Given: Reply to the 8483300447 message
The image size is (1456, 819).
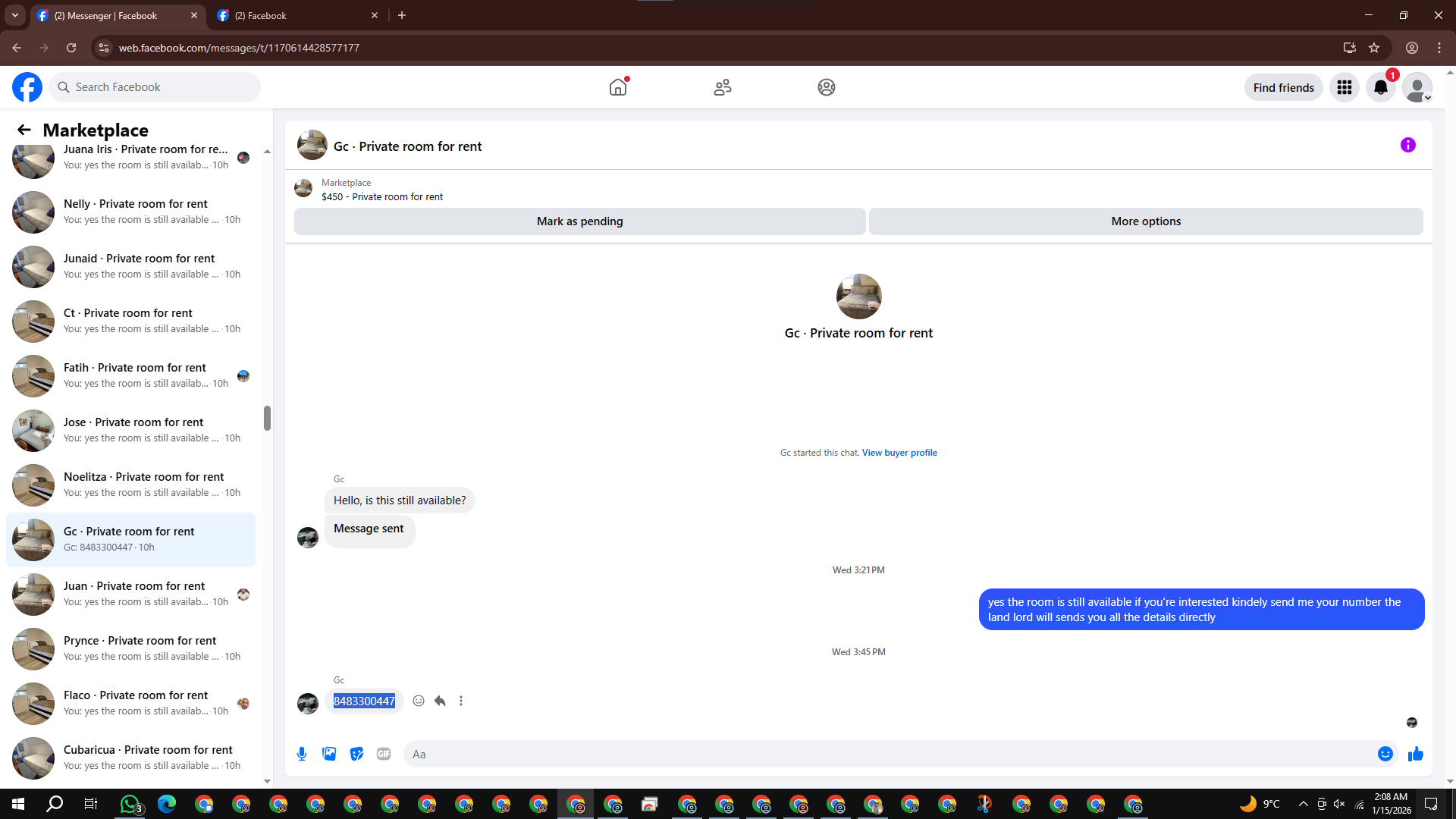Looking at the screenshot, I should pos(440,701).
